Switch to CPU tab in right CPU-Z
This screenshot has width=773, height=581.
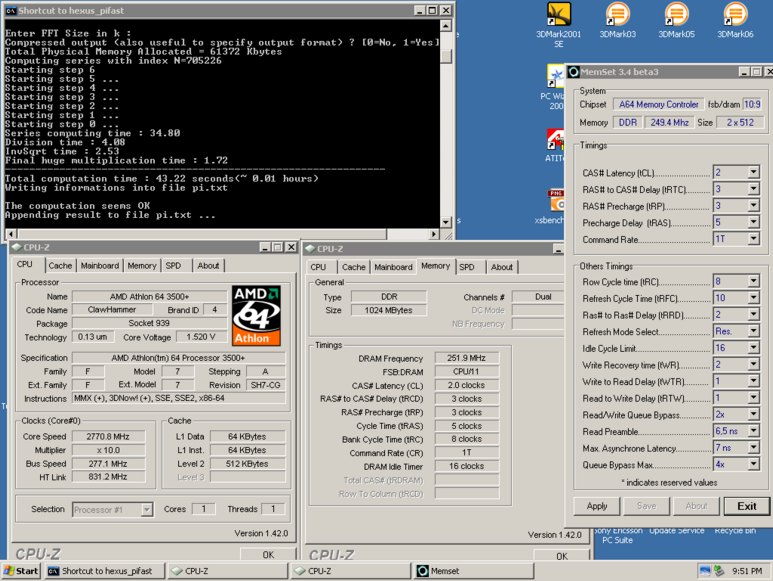318,267
